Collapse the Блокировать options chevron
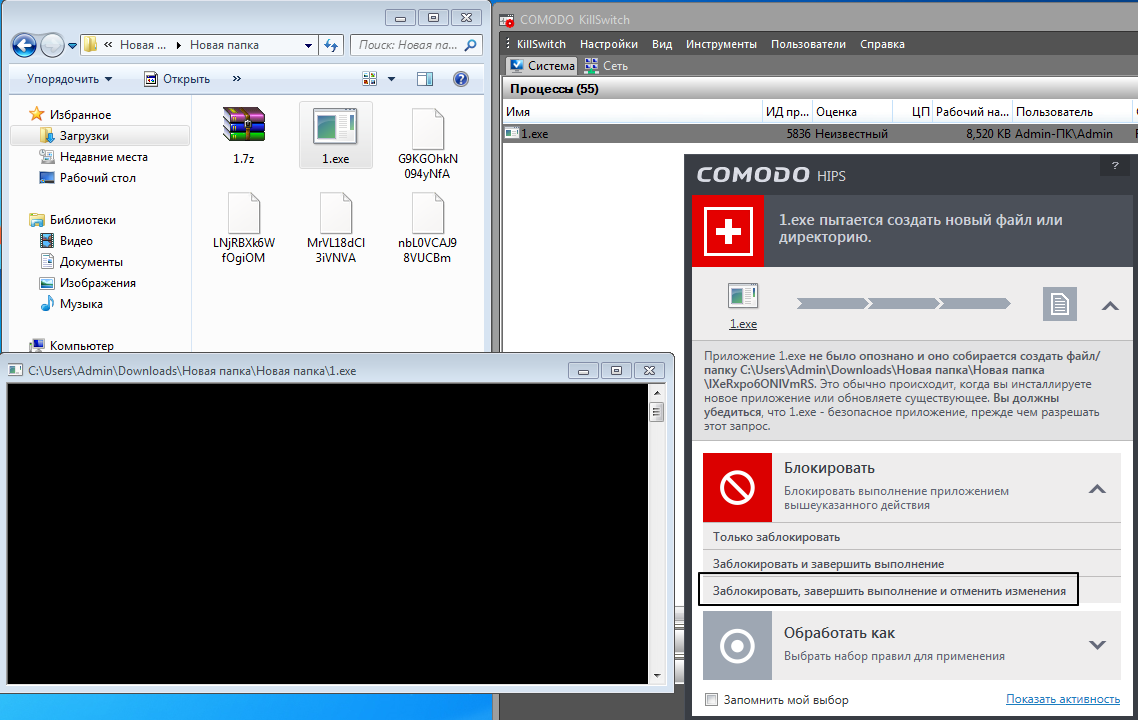 coord(1097,488)
